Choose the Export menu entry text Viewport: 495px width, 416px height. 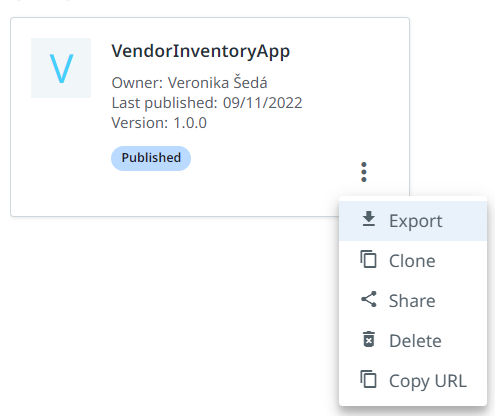coord(416,221)
